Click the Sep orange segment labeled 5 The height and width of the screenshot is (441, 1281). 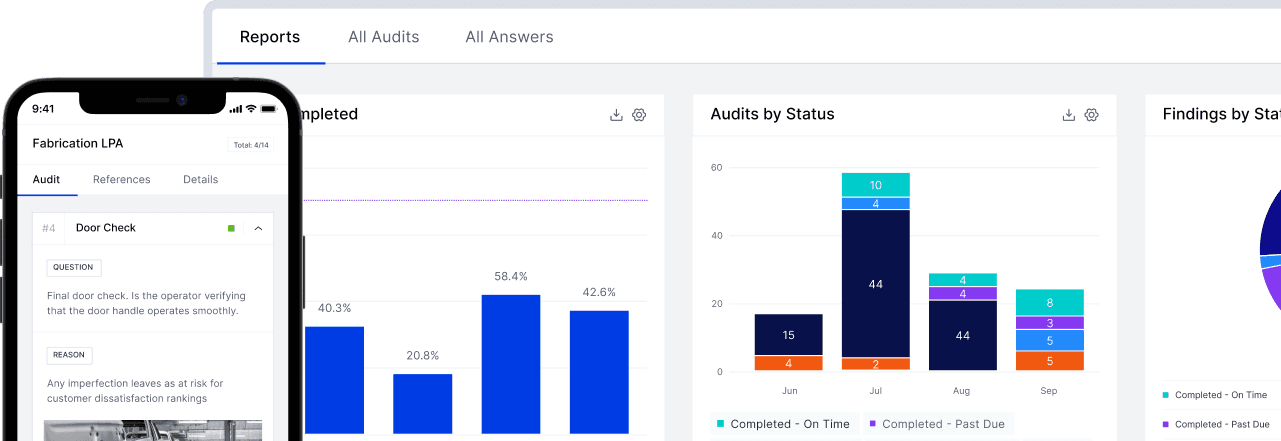coord(1050,361)
